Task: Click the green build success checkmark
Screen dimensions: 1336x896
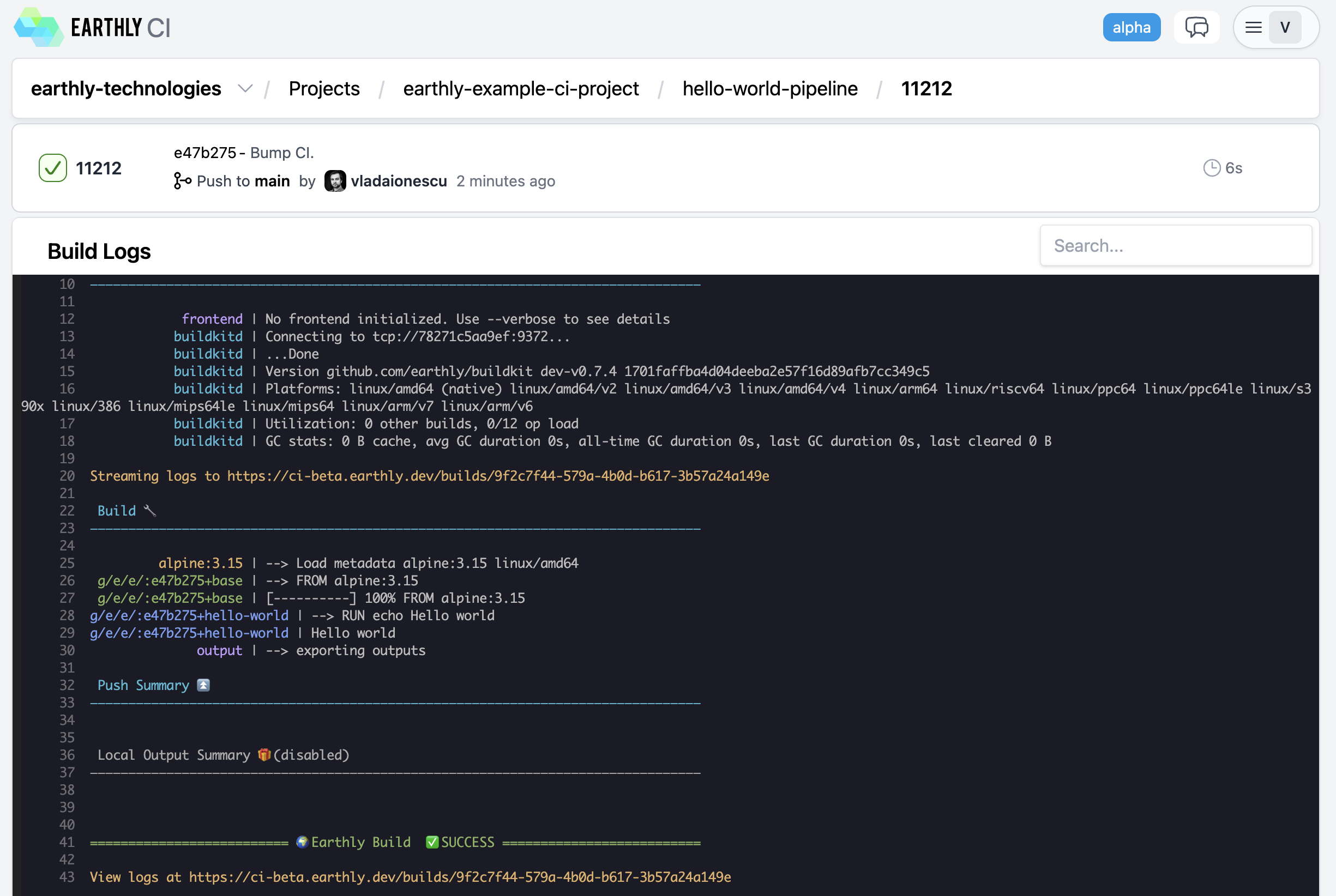Action: point(52,168)
